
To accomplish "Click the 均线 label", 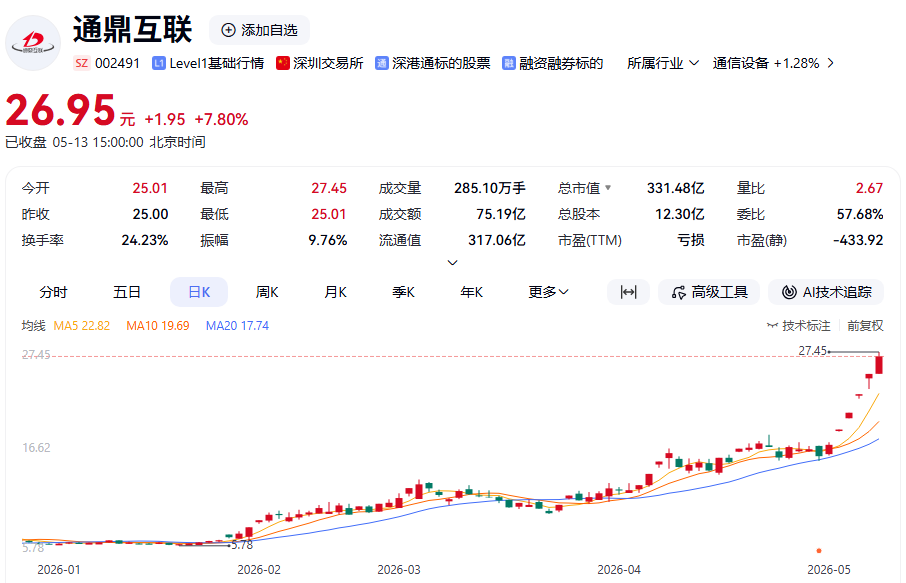I will 34,325.
